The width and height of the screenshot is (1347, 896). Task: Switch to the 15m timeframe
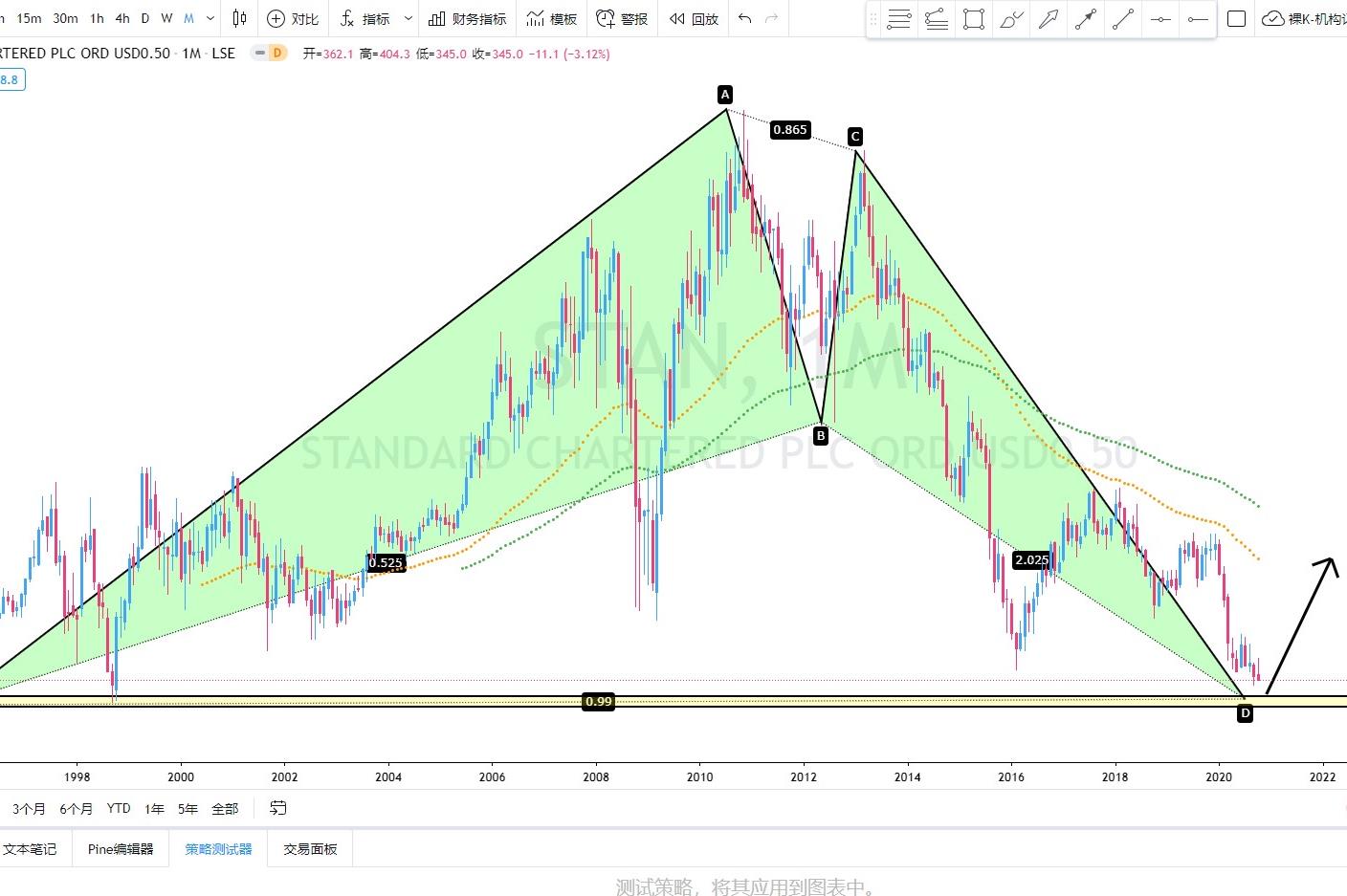click(x=29, y=18)
